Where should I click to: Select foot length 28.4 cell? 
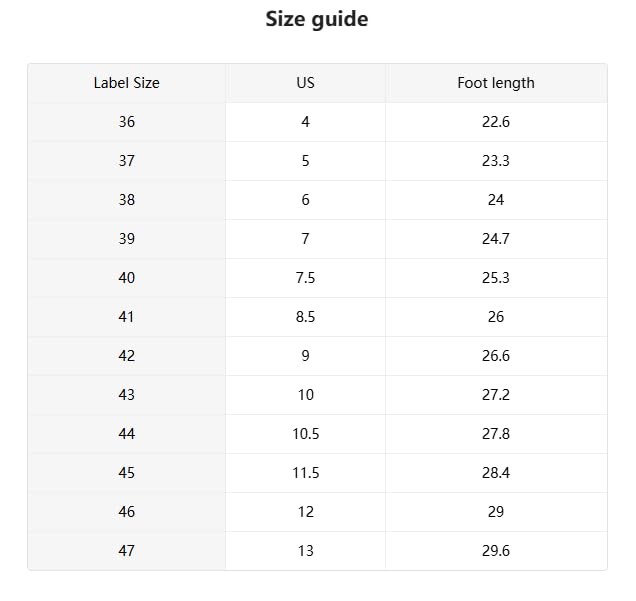click(496, 473)
